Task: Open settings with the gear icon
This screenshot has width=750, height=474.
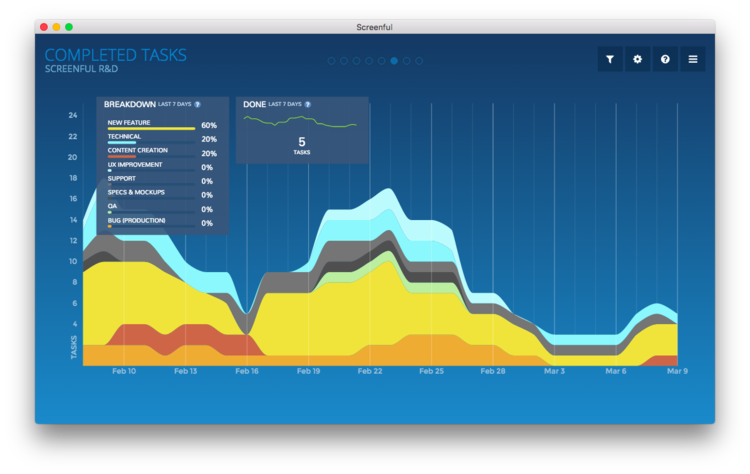Action: (638, 59)
